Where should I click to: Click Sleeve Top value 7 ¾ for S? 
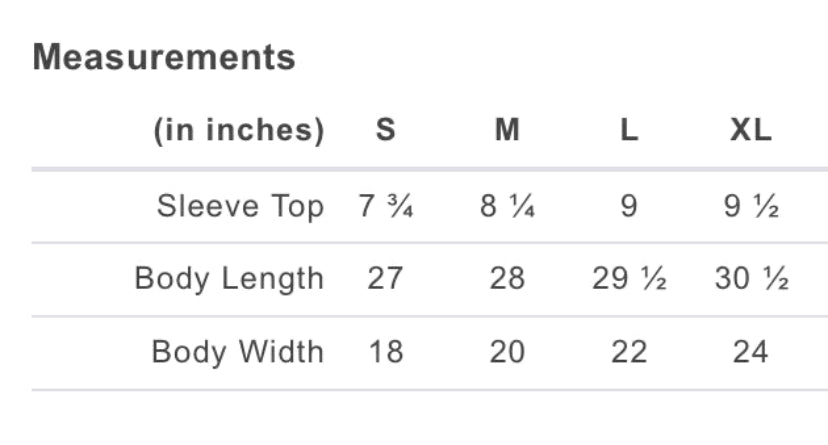pyautogui.click(x=386, y=206)
